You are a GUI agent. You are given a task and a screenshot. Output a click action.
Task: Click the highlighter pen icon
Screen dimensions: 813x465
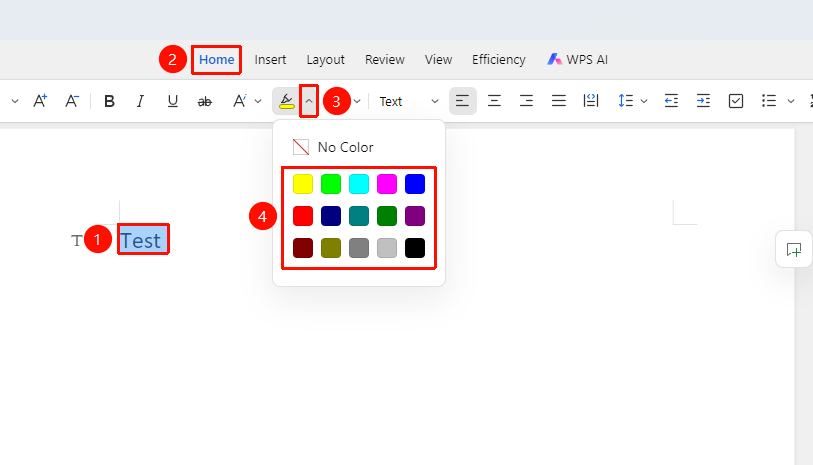point(286,101)
